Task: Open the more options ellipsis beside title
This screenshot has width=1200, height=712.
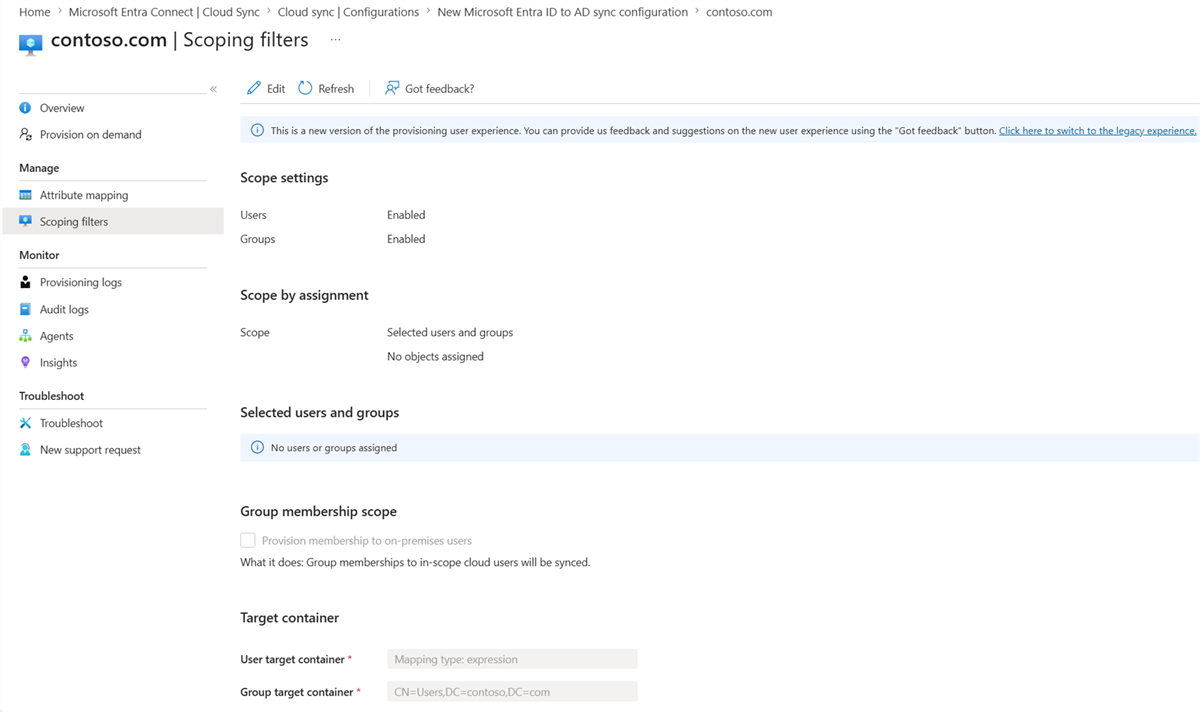Action: pyautogui.click(x=335, y=40)
